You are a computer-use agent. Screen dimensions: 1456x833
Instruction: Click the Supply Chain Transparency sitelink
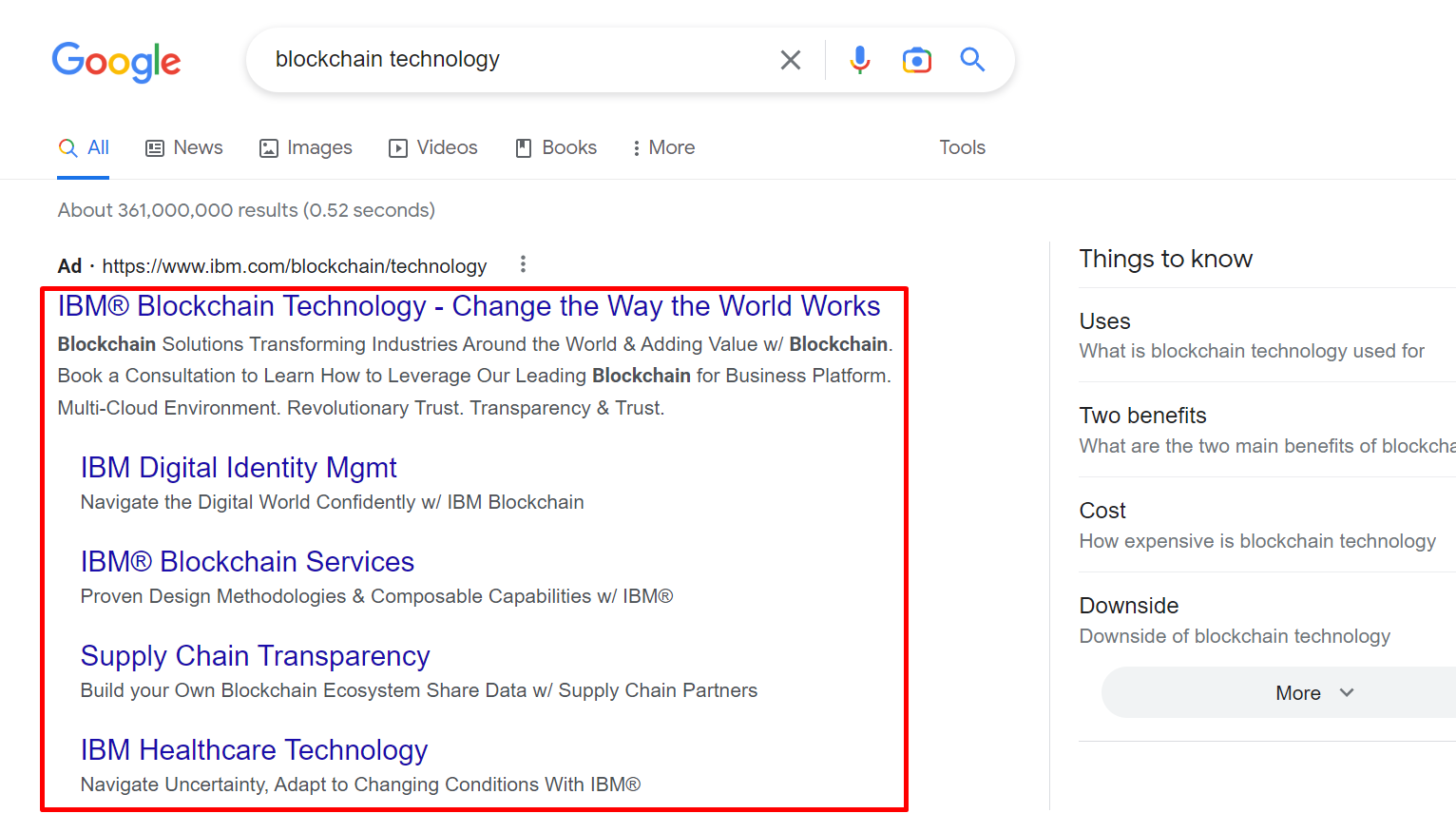pos(255,656)
